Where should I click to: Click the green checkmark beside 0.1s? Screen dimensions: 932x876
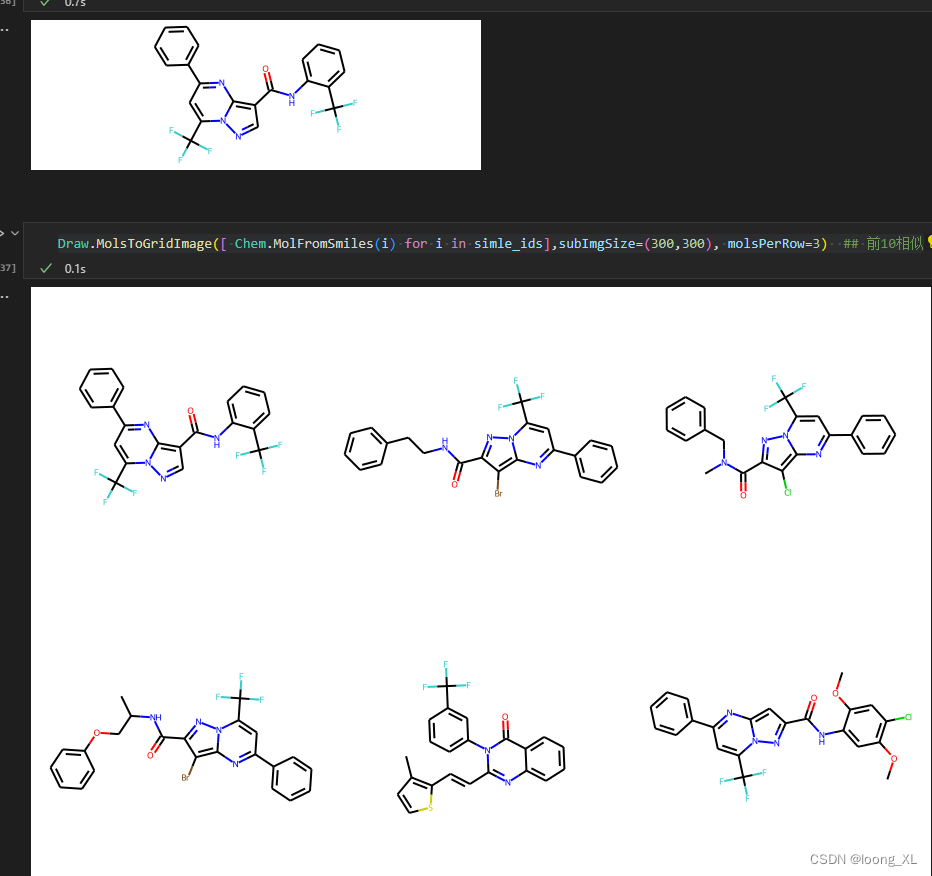tap(45, 268)
